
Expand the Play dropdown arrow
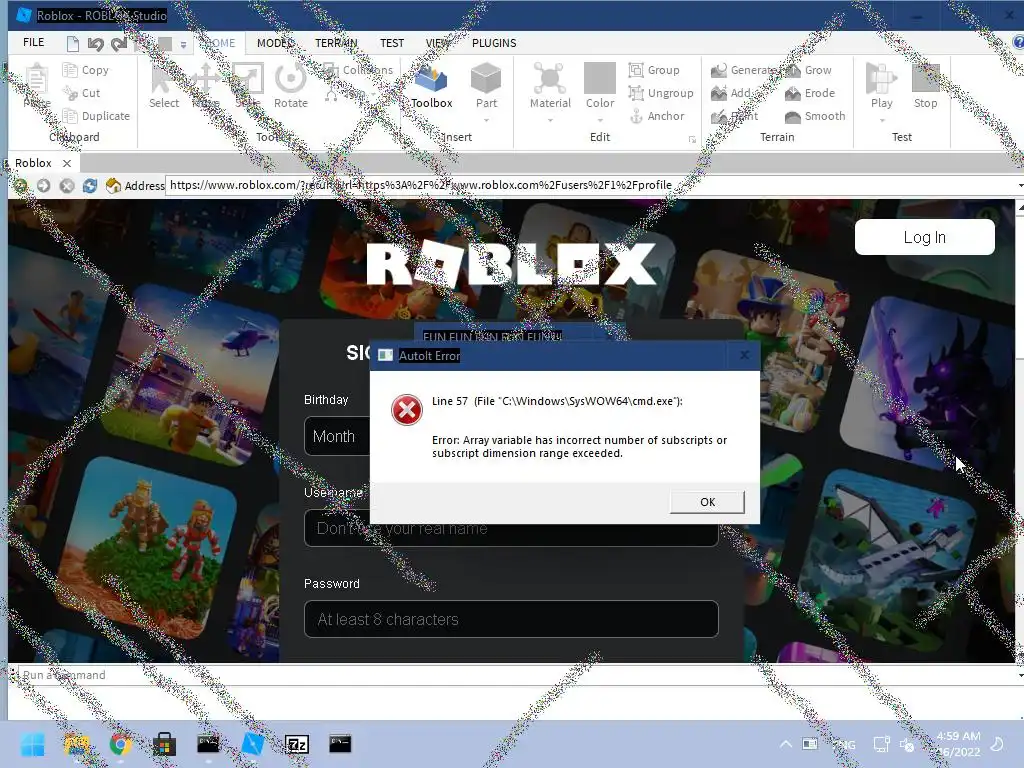[x=882, y=121]
